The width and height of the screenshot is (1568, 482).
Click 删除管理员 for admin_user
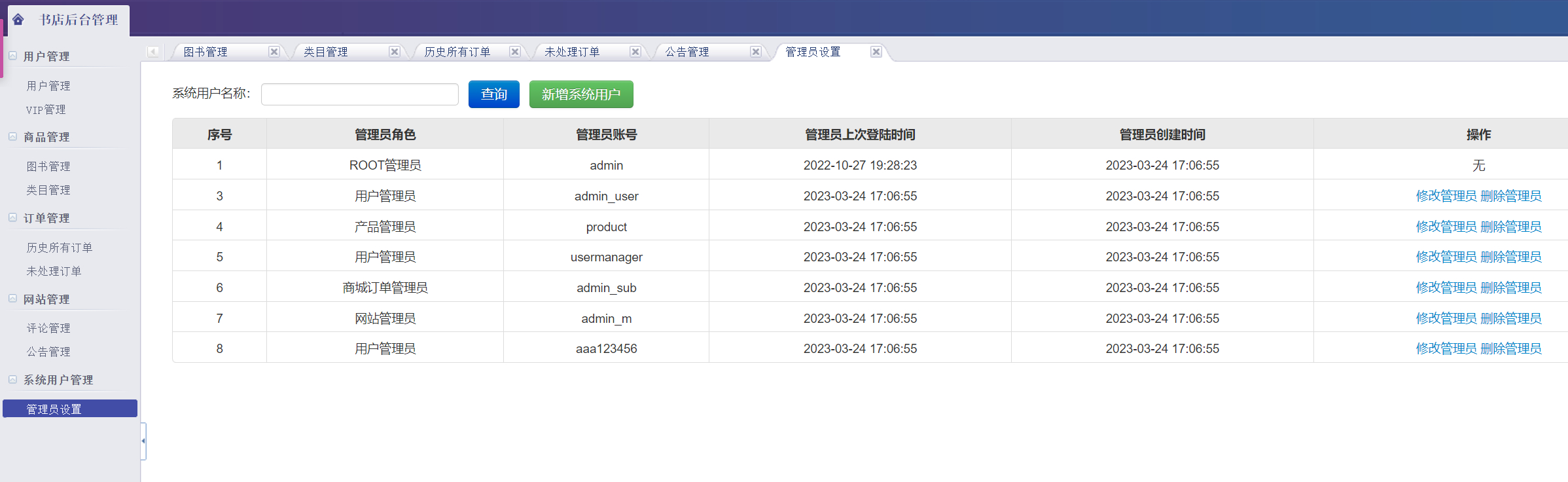[1511, 196]
